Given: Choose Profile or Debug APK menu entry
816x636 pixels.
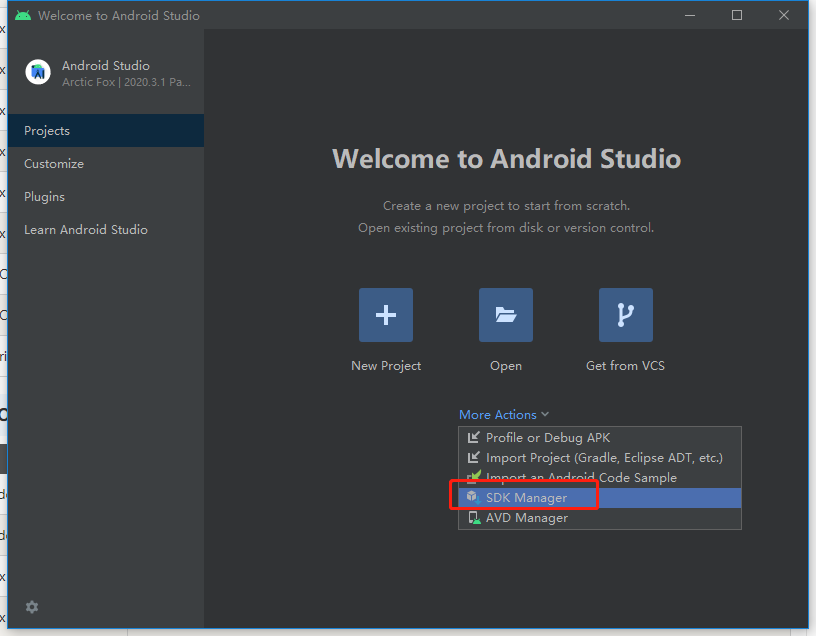Looking at the screenshot, I should tap(600, 438).
